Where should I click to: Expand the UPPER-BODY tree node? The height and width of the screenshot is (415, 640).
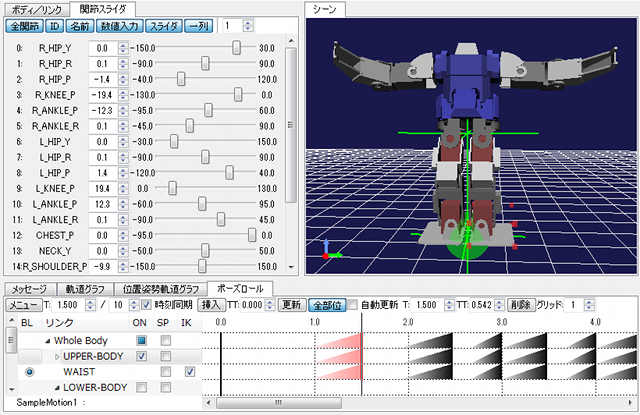coord(55,356)
